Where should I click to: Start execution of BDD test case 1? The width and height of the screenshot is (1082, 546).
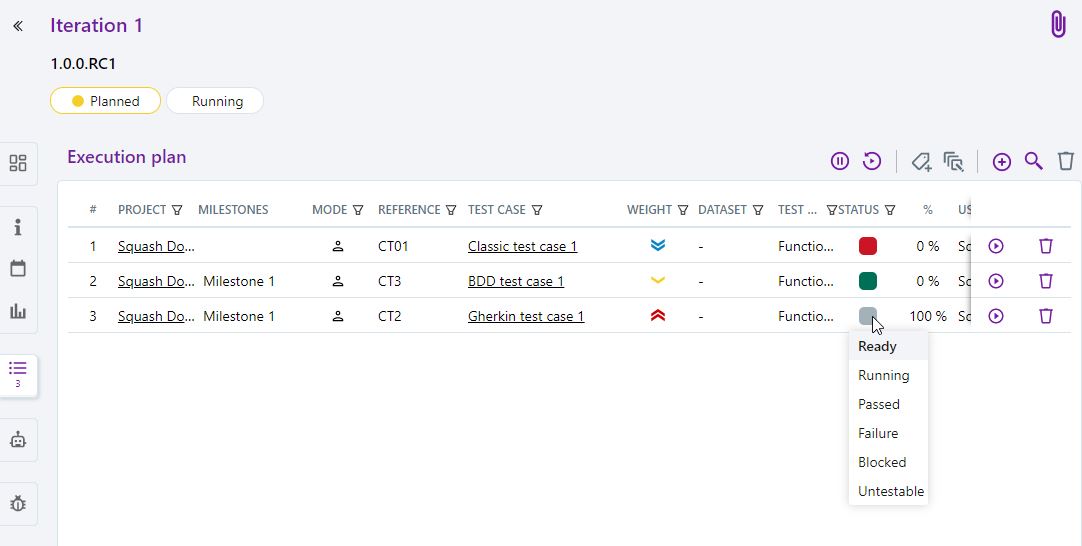point(996,281)
